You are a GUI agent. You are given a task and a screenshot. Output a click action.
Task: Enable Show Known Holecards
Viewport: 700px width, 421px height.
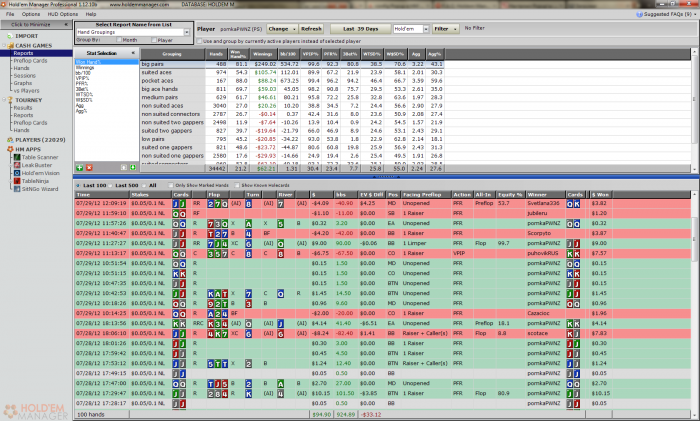[x=237, y=185]
